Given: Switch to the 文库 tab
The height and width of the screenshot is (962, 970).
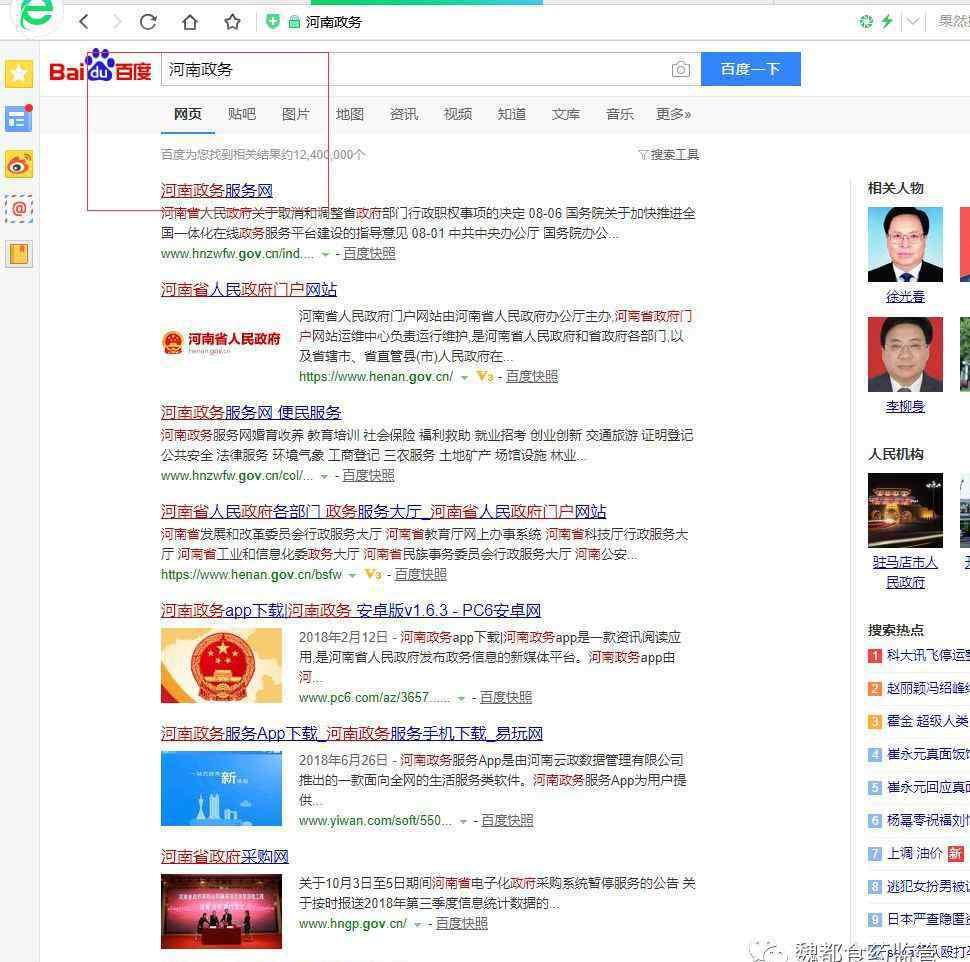Looking at the screenshot, I should pos(565,114).
